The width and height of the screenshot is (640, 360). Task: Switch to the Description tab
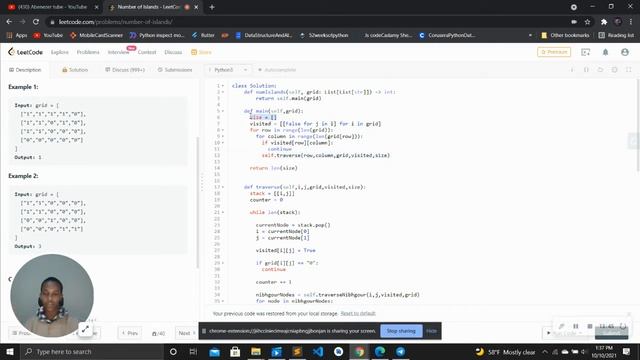pos(25,70)
